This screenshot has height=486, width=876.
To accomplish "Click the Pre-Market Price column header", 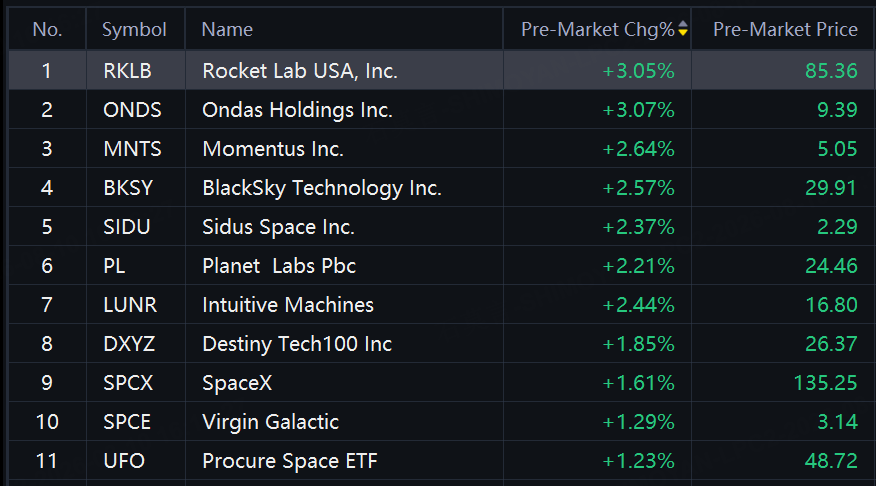I will point(785,29).
